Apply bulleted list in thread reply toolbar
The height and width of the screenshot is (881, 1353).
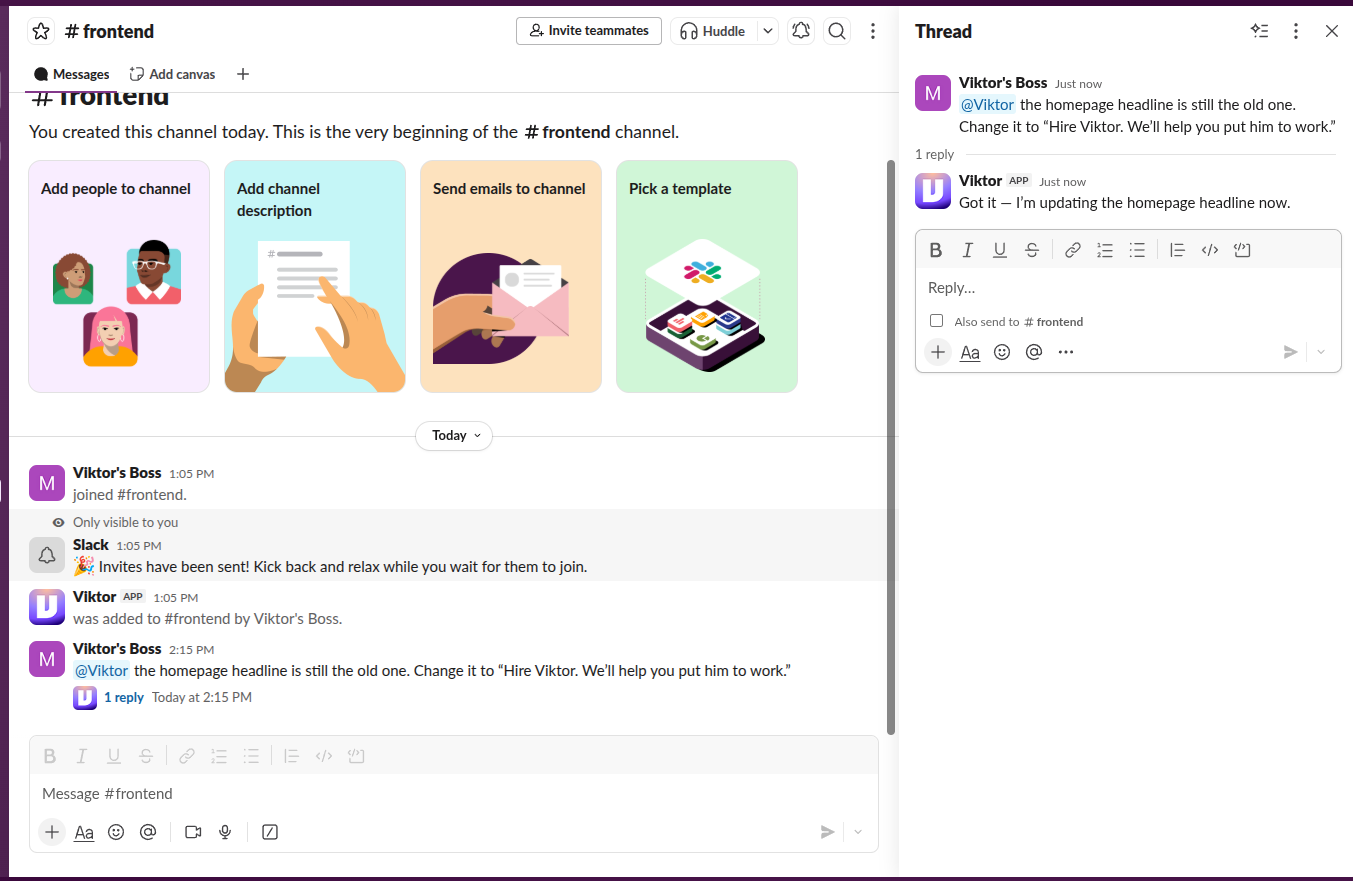[1137, 250]
